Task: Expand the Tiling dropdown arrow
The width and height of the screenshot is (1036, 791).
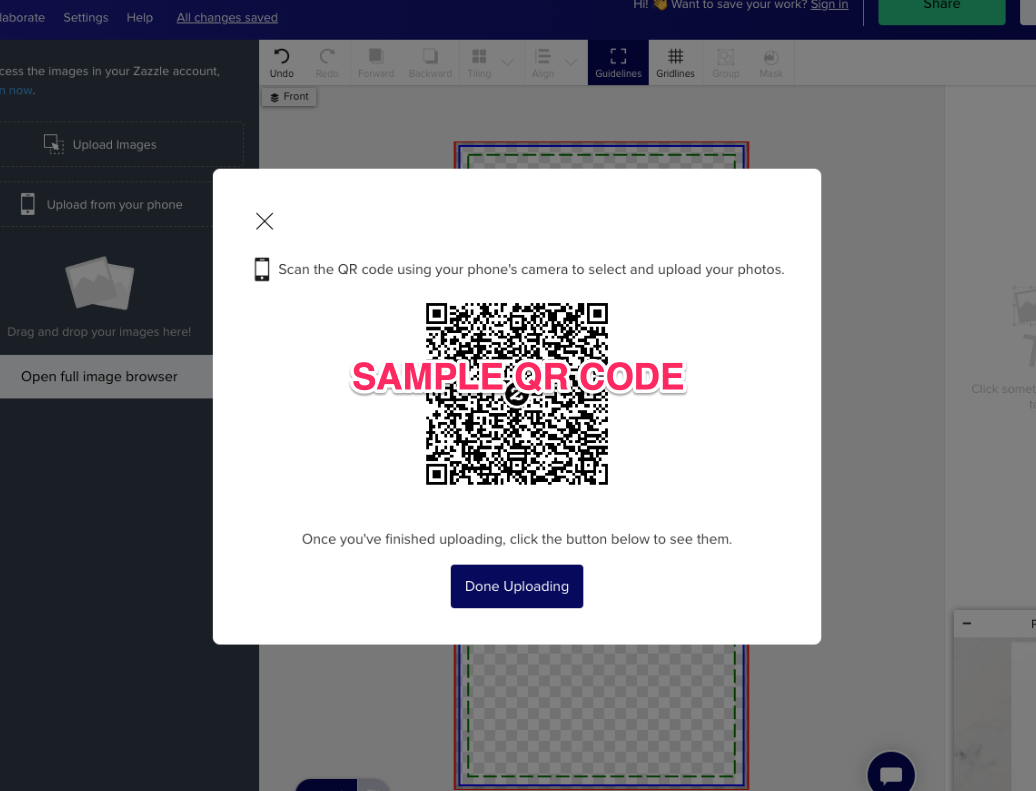Action: coord(507,63)
